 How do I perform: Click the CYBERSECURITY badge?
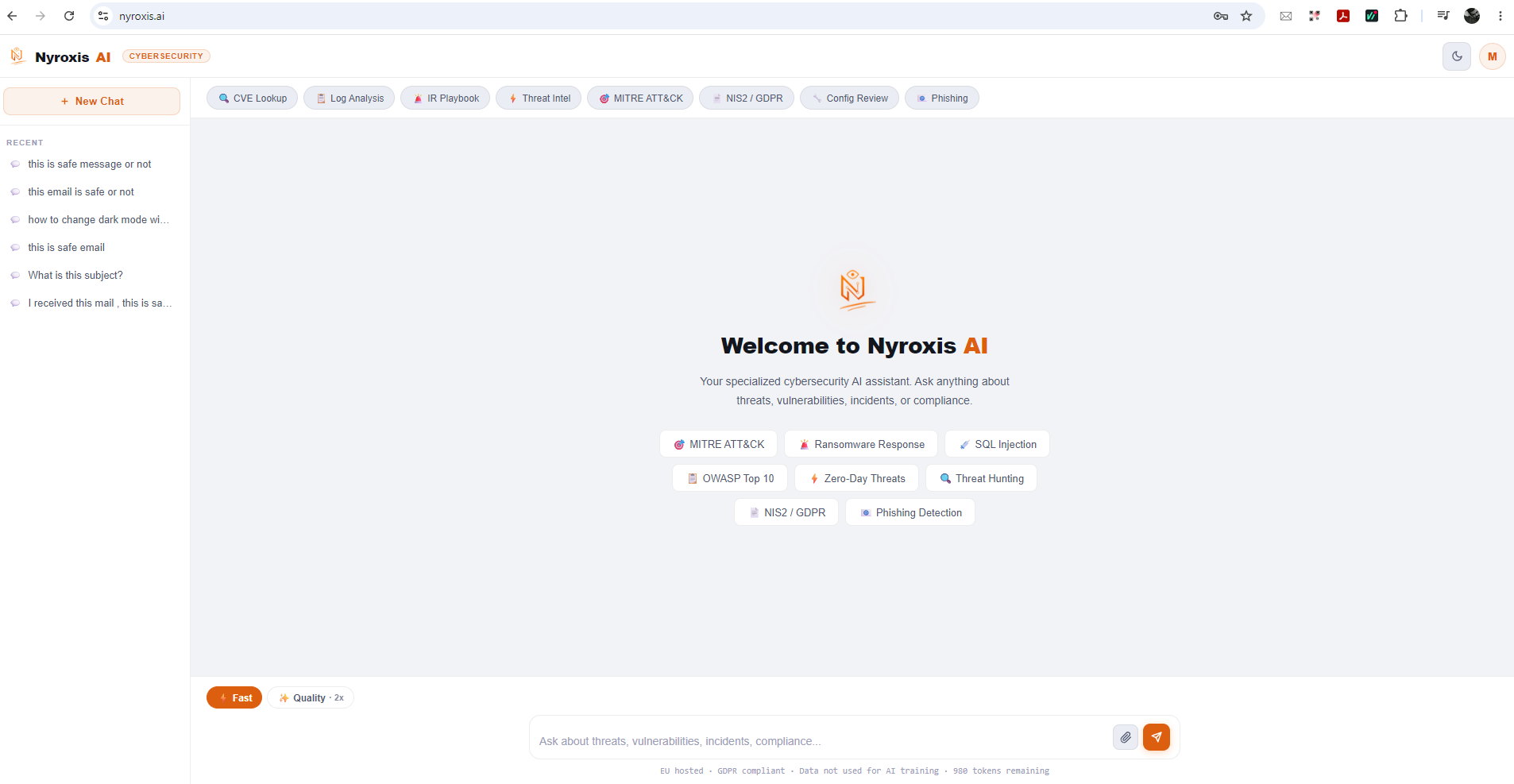point(166,56)
